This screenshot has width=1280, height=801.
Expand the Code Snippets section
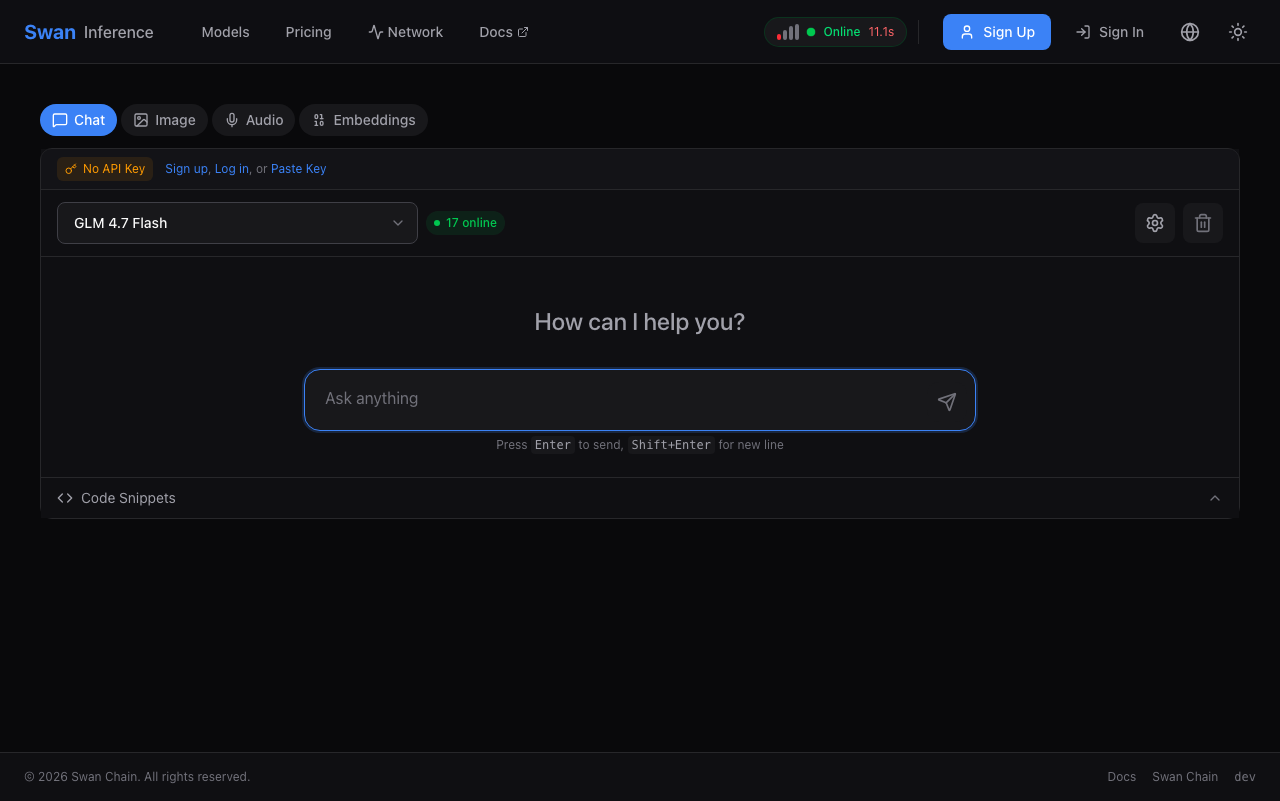(640, 498)
